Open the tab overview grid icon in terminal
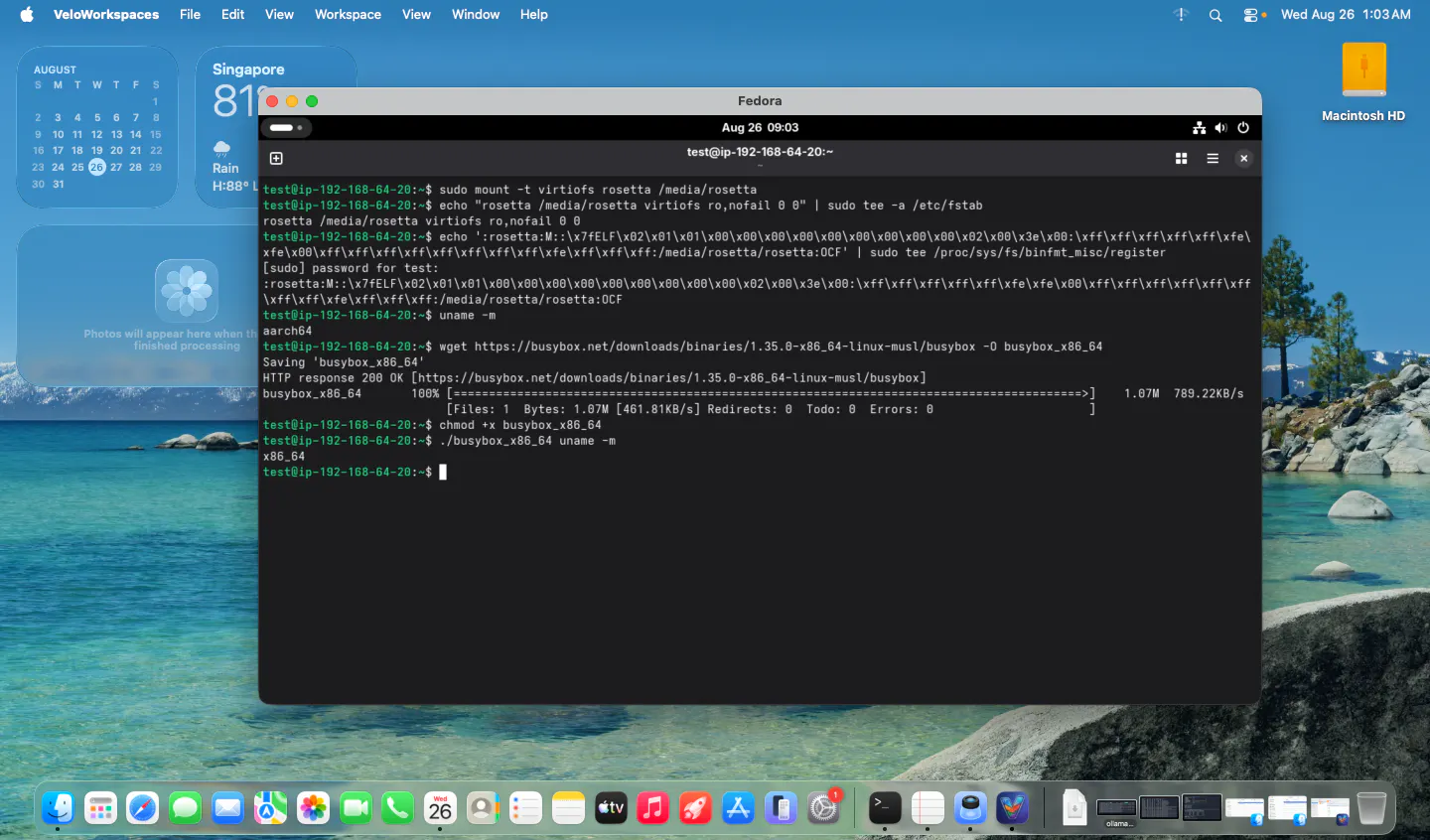Viewport: 1430px width, 840px height. (x=1182, y=159)
